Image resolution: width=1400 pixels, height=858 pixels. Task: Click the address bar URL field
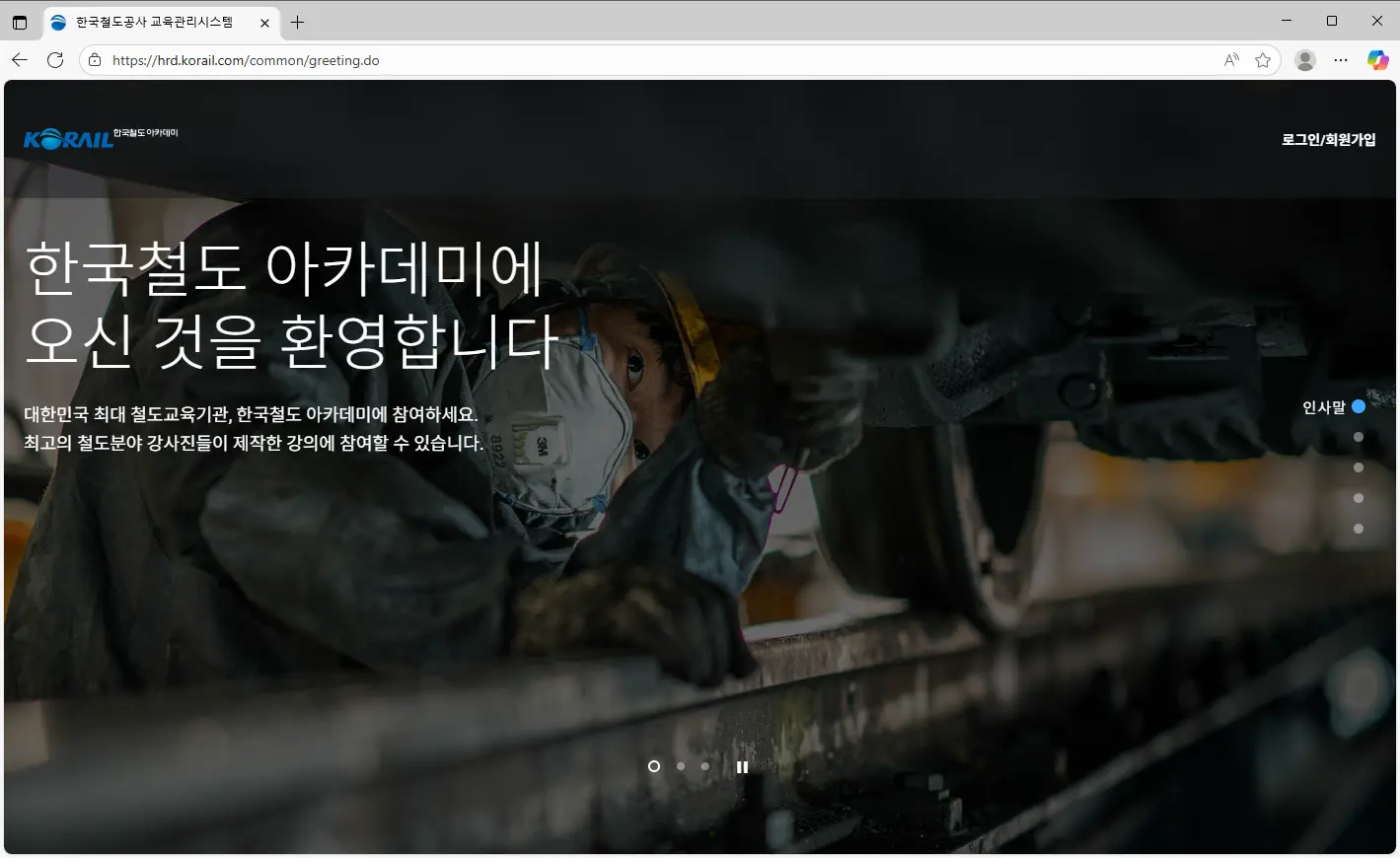(592, 60)
